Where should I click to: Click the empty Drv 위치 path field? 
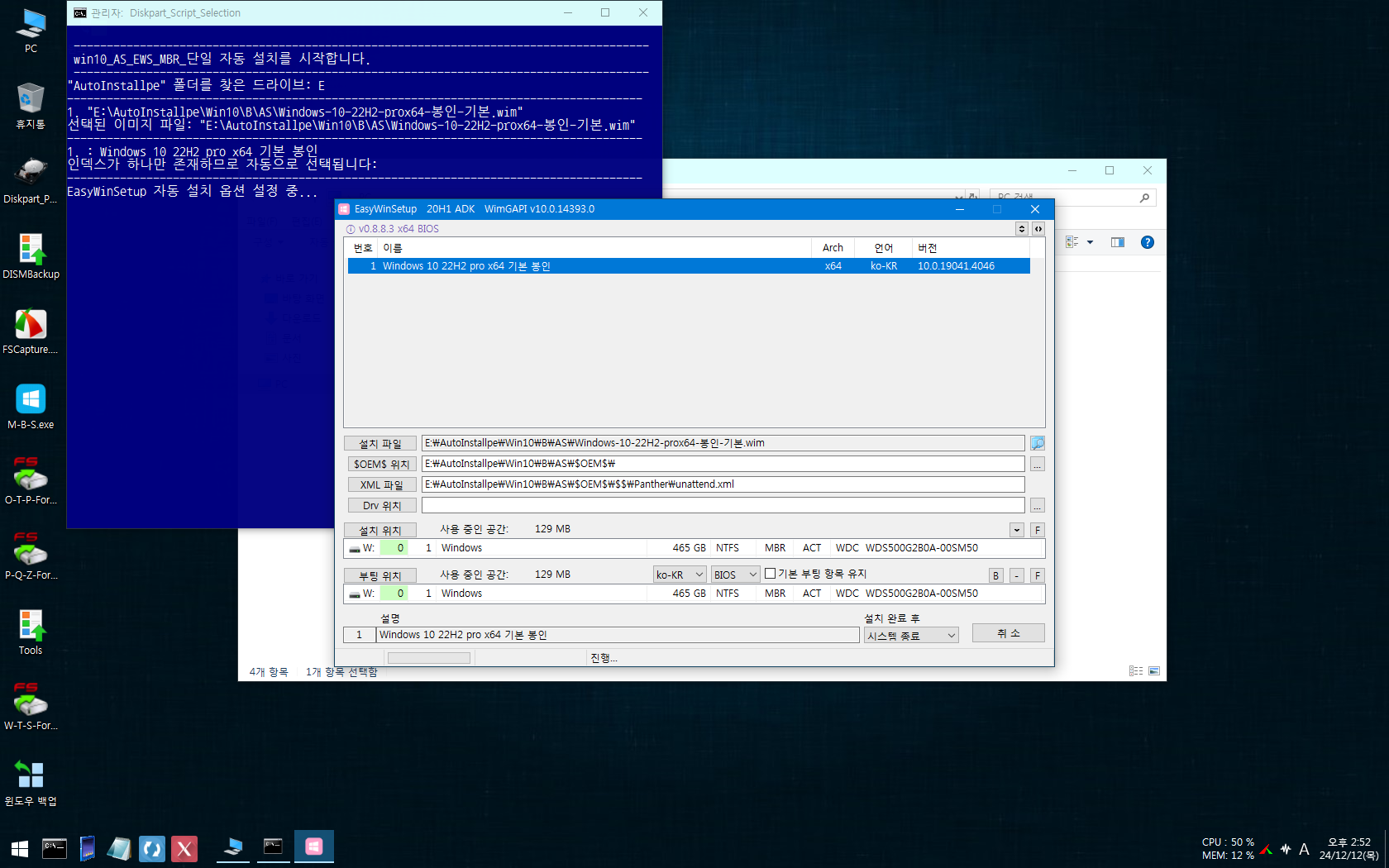coord(723,505)
